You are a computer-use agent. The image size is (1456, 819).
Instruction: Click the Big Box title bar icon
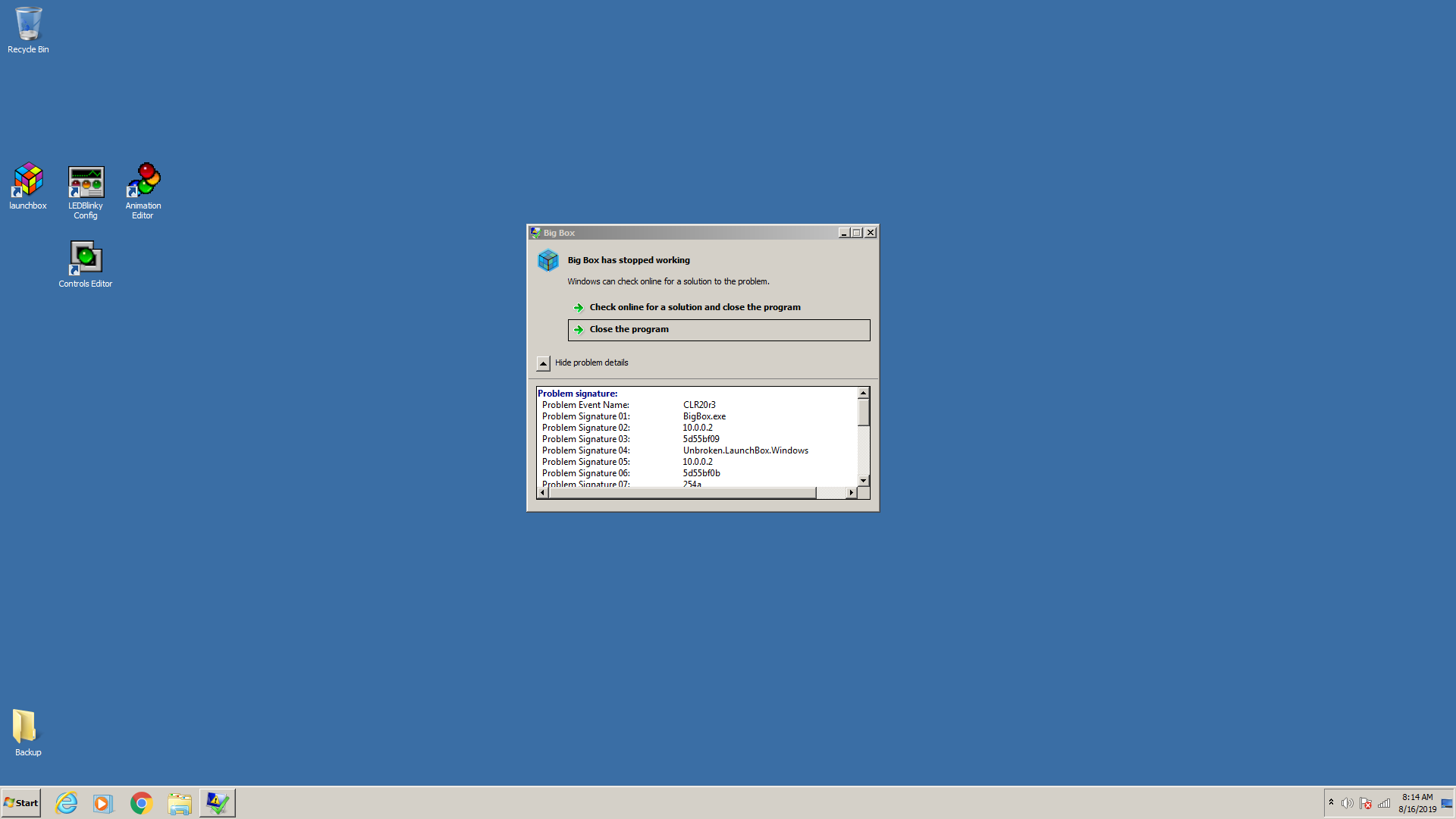pyautogui.click(x=535, y=233)
